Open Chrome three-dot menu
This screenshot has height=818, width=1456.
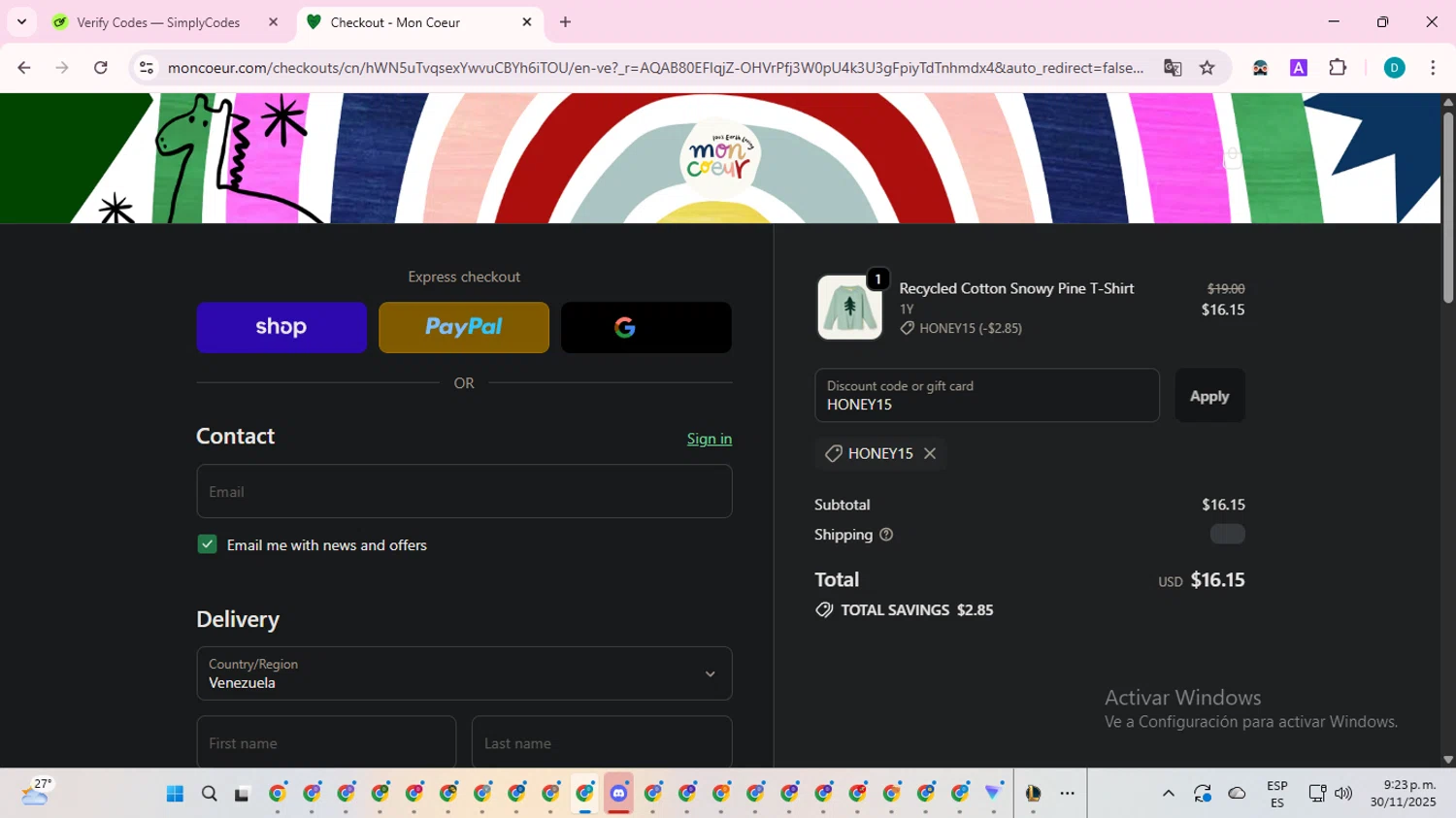pos(1433,68)
